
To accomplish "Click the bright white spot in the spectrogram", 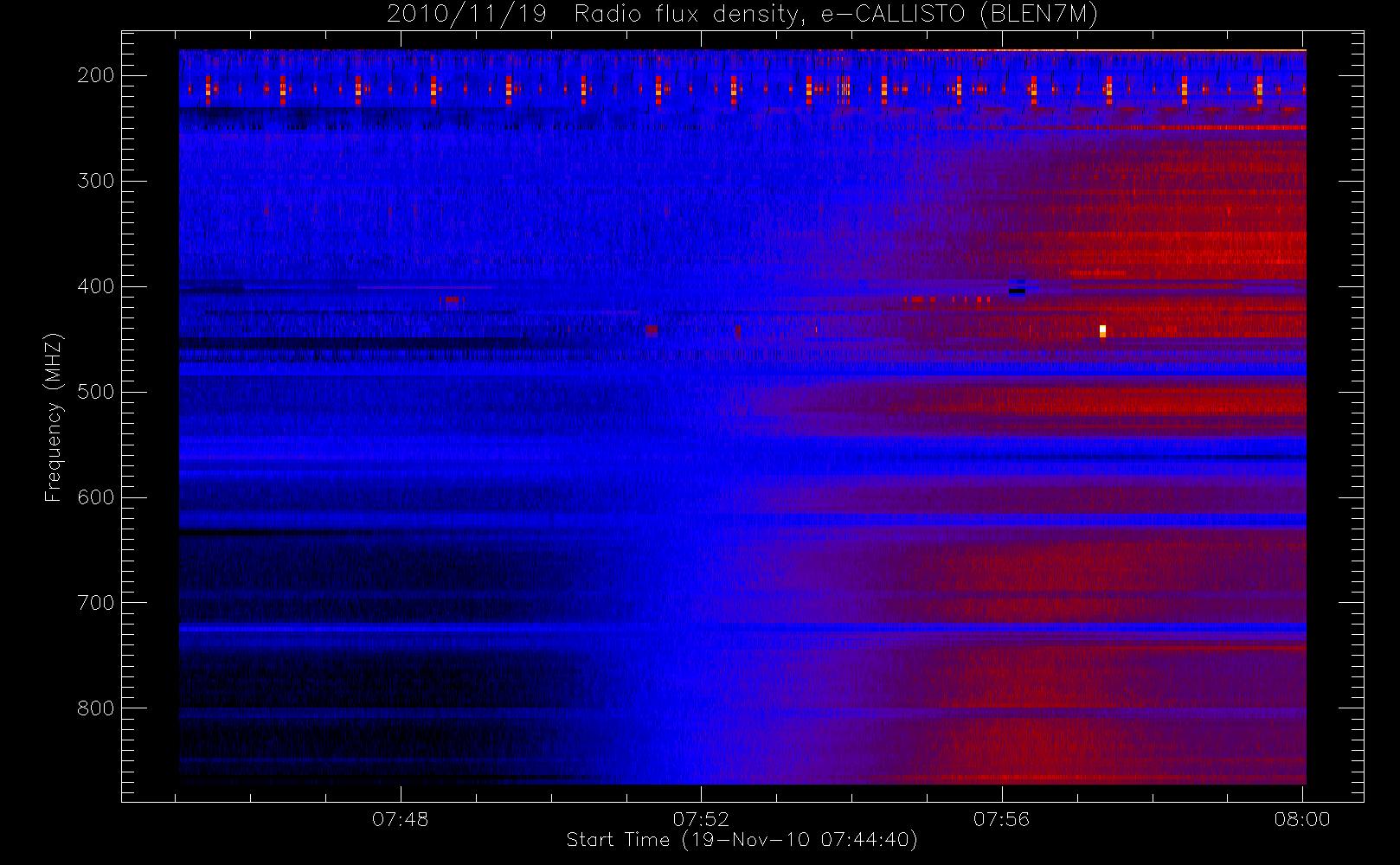I will [x=1102, y=330].
